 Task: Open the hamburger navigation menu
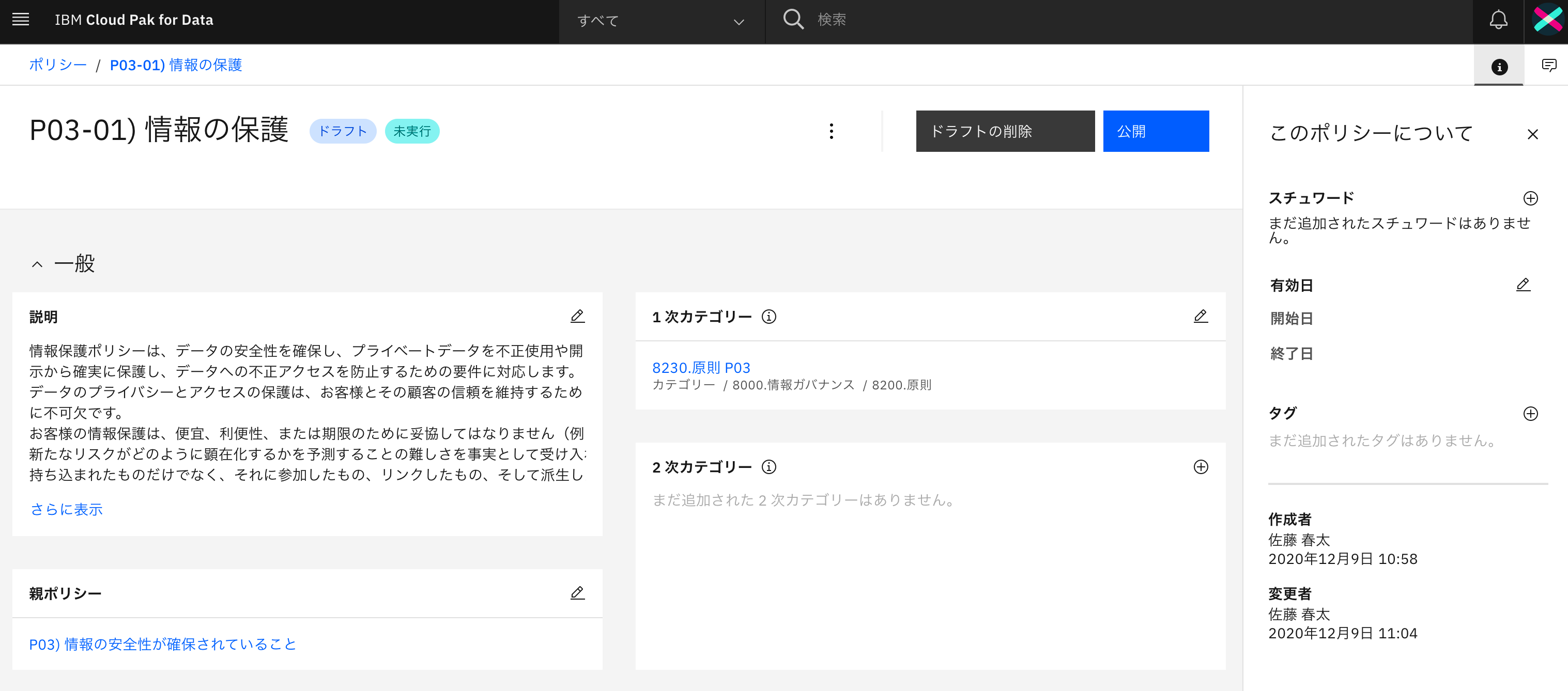pos(21,20)
